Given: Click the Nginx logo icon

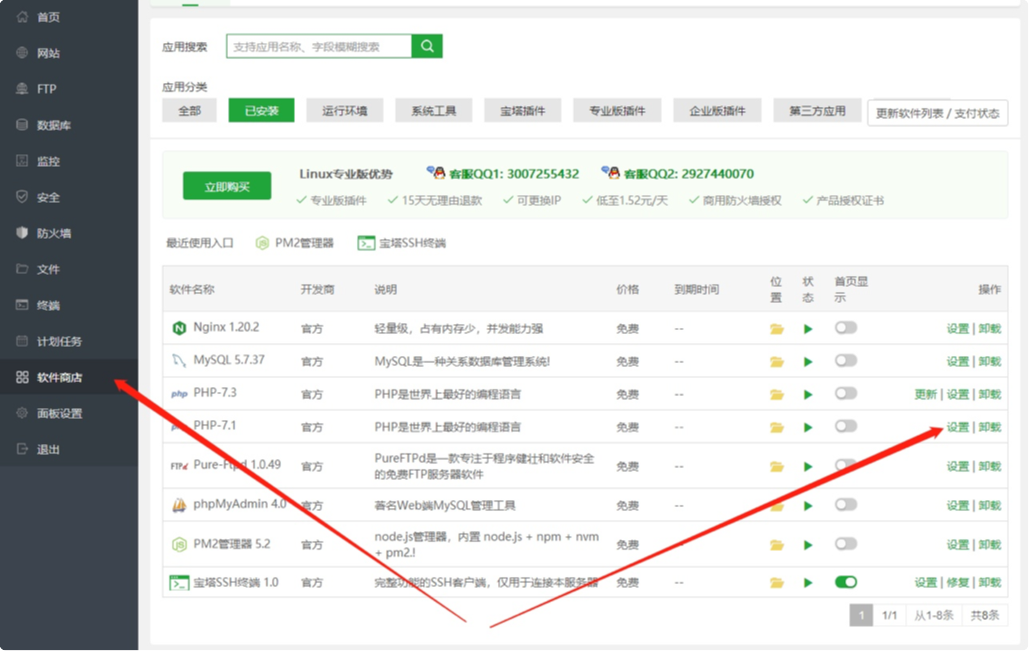Looking at the screenshot, I should (x=179, y=328).
